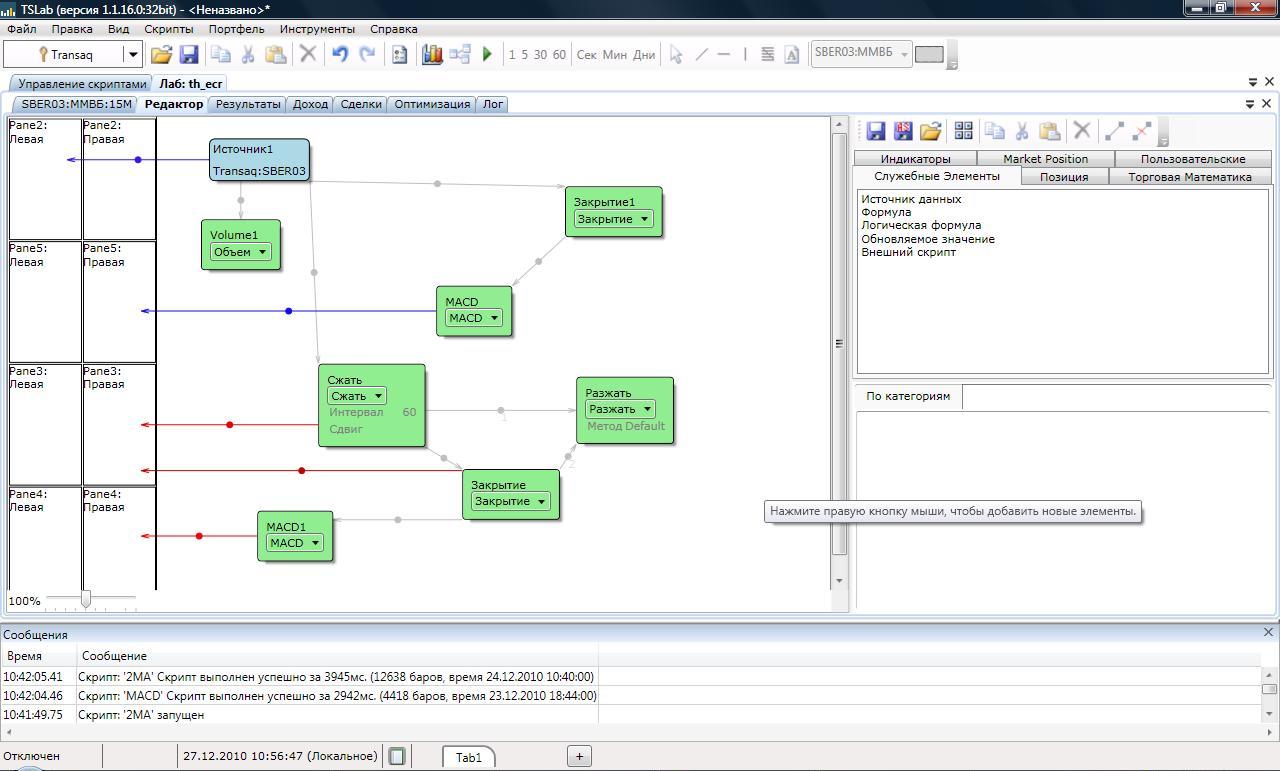
Task: Click the connect-nodes link icon in the editor toolbar
Action: 1114,131
